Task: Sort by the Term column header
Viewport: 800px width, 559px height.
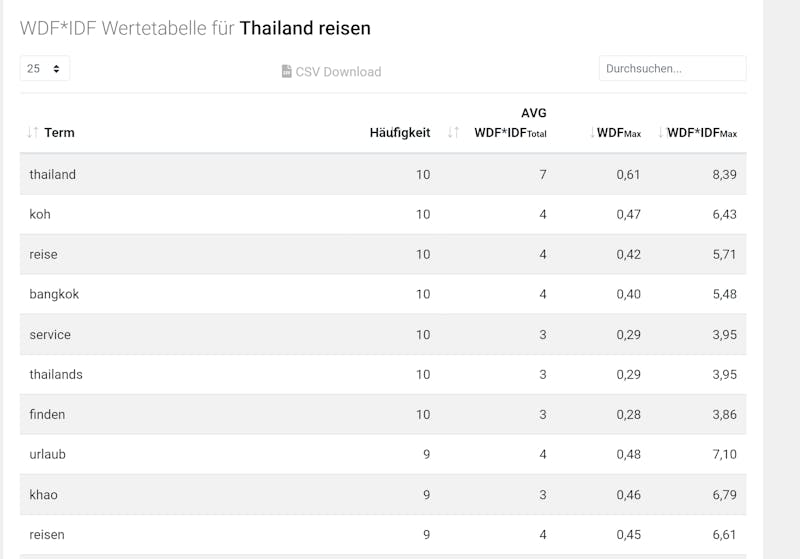Action: pyautogui.click(x=59, y=133)
